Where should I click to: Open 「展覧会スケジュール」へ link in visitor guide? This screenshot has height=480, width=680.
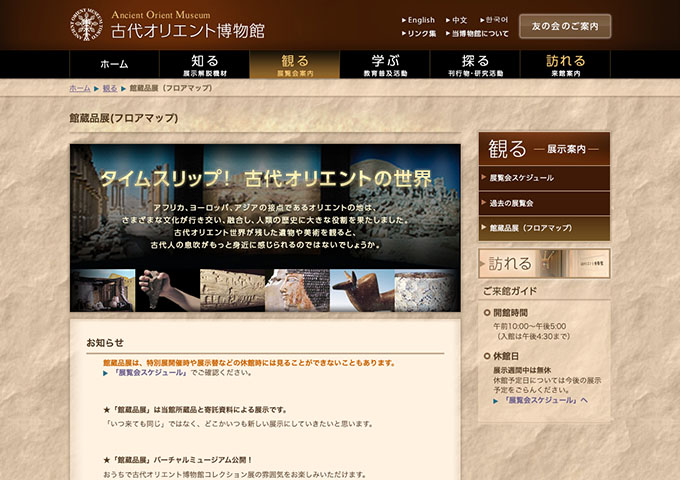point(545,400)
